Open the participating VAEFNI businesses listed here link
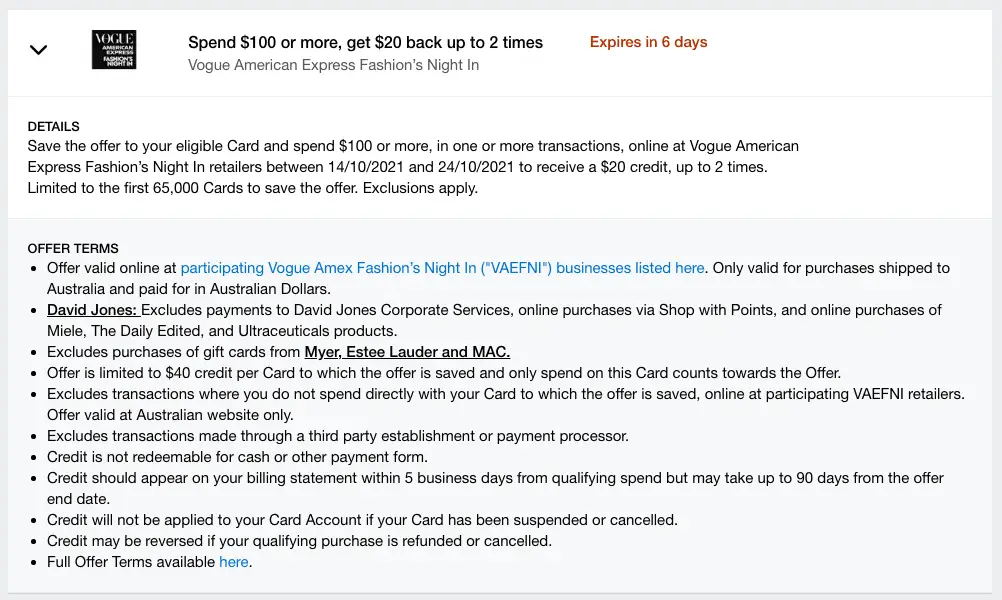The image size is (1002, 600). coord(442,268)
